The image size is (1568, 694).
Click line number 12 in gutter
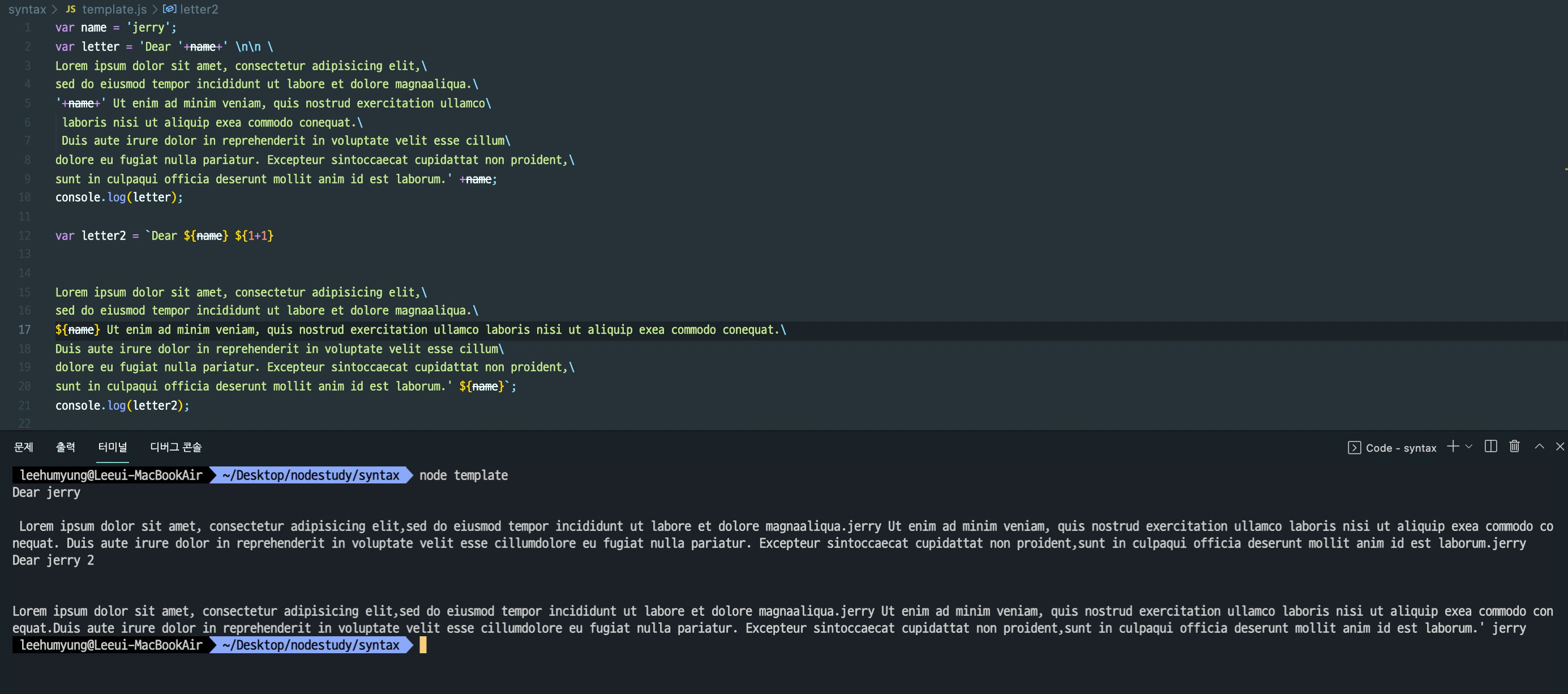coord(24,235)
